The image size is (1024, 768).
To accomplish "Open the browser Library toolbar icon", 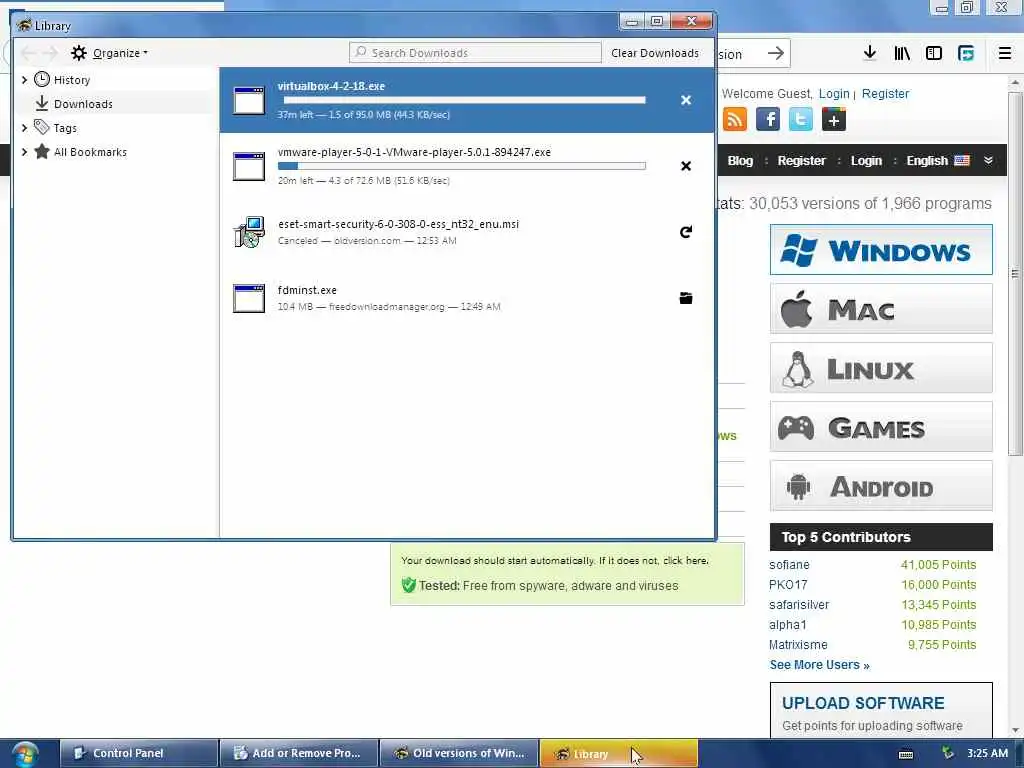I will pyautogui.click(x=902, y=53).
